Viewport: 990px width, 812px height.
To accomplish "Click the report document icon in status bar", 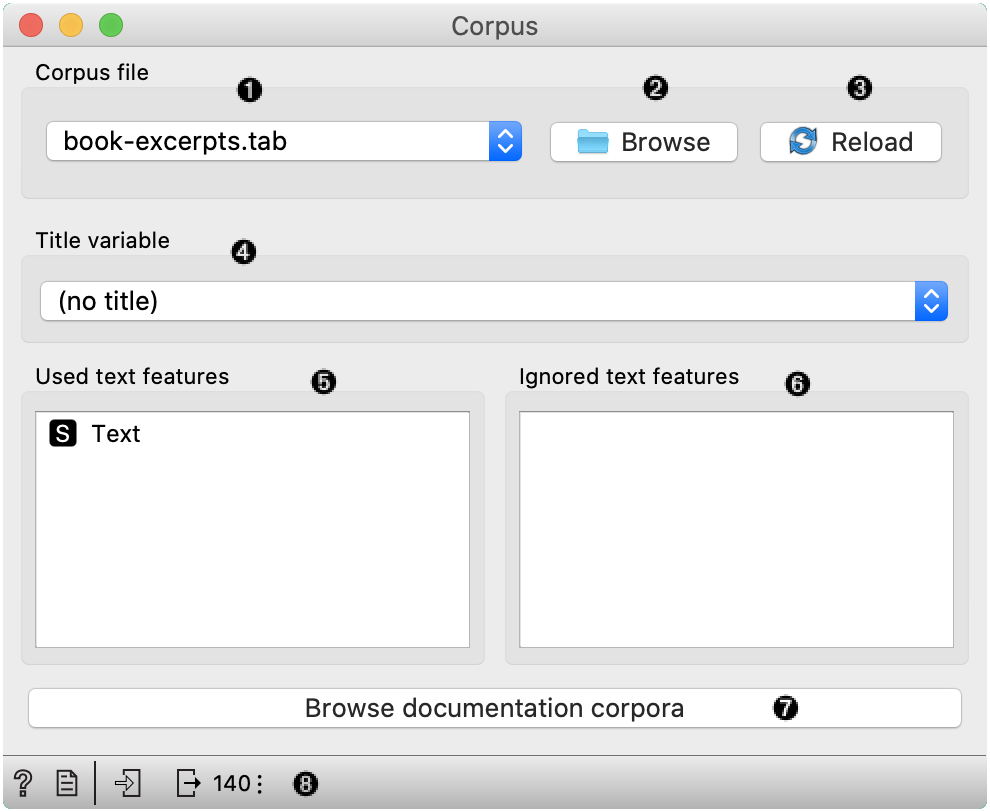I will coord(66,783).
